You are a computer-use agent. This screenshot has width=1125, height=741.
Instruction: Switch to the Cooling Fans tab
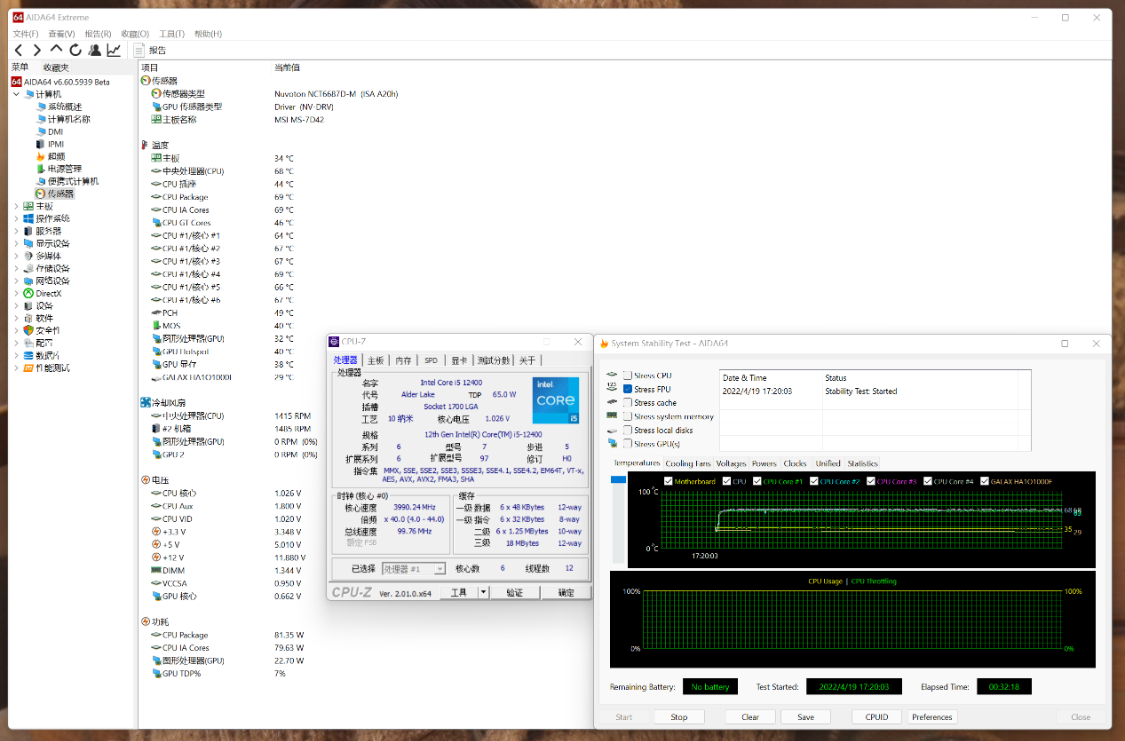pyautogui.click(x=688, y=463)
